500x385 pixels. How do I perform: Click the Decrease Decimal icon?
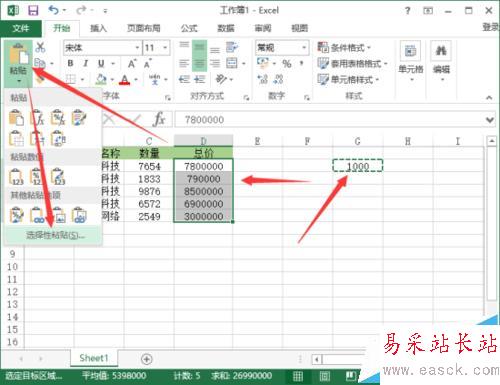[278, 79]
